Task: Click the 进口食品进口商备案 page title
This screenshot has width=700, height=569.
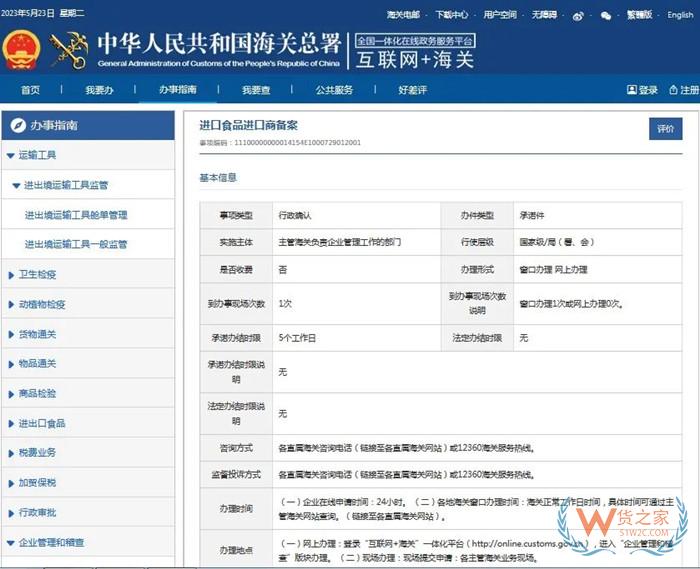Action: (249, 125)
